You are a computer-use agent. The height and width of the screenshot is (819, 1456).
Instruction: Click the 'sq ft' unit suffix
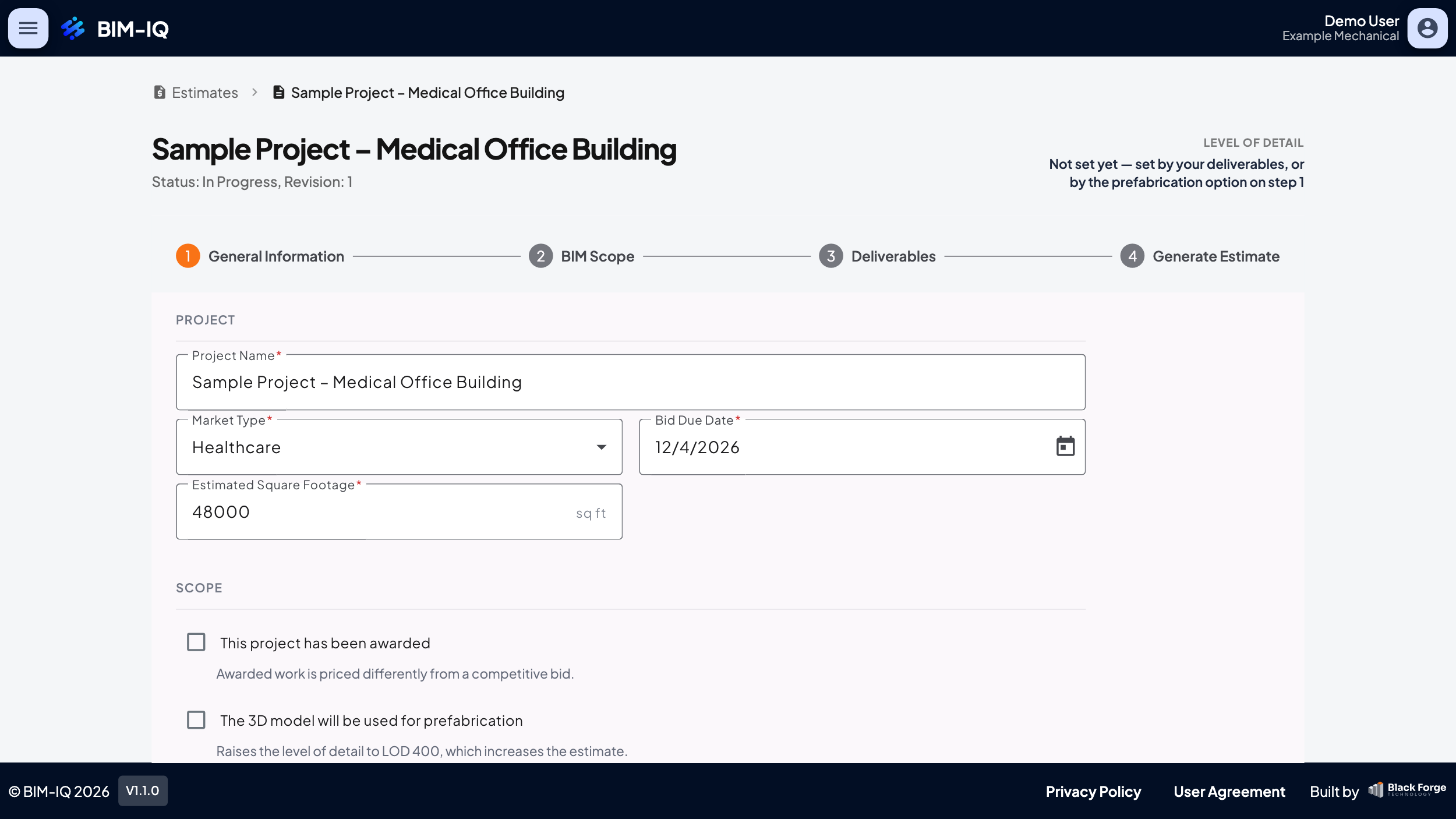tap(591, 513)
